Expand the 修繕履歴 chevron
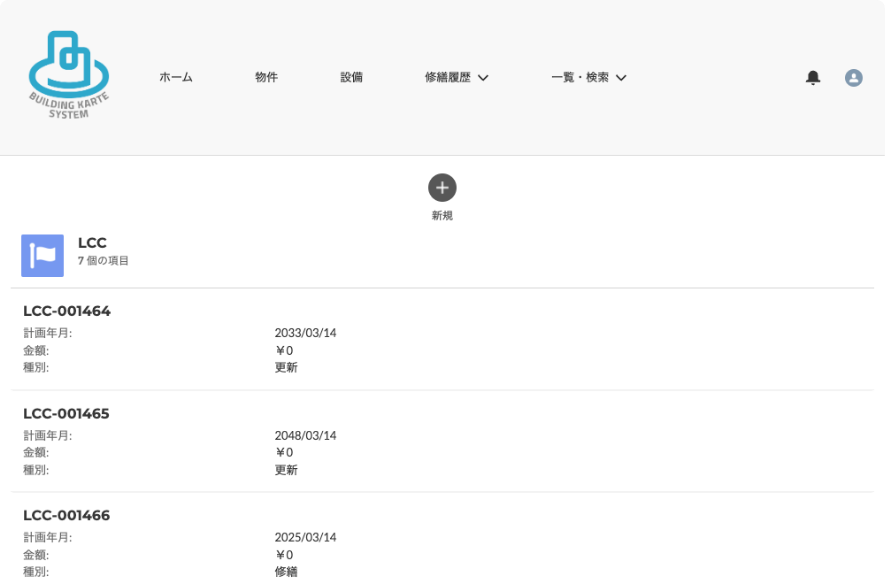The image size is (885, 583). coord(483,78)
